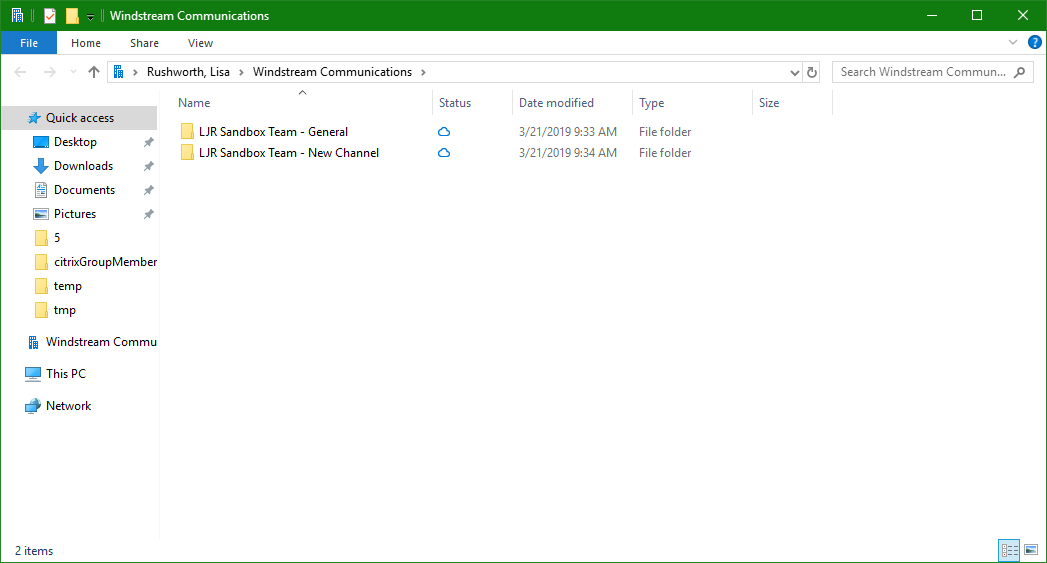Open the folder named 5 in sidebar
The image size is (1047, 563).
[x=57, y=238]
